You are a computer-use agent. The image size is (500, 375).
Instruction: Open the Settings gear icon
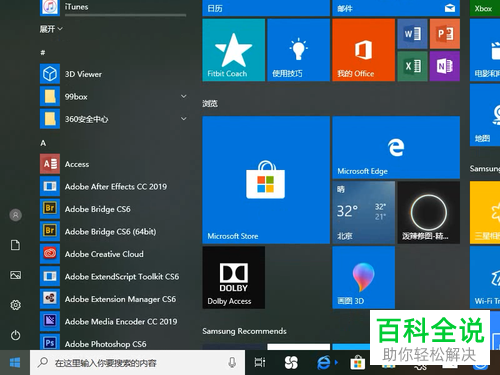coord(15,305)
